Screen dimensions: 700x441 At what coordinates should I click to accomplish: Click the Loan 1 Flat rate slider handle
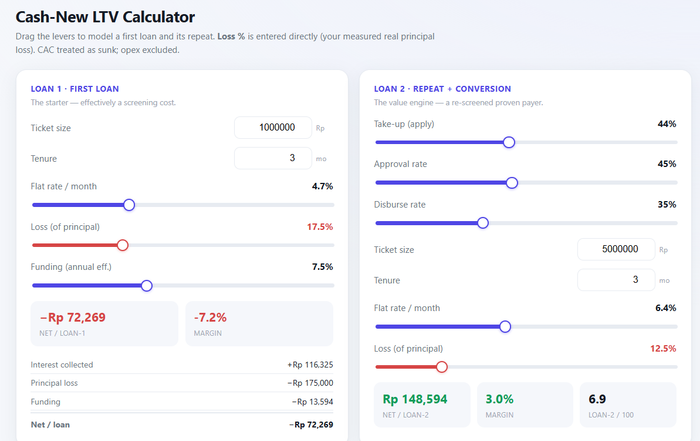point(129,205)
